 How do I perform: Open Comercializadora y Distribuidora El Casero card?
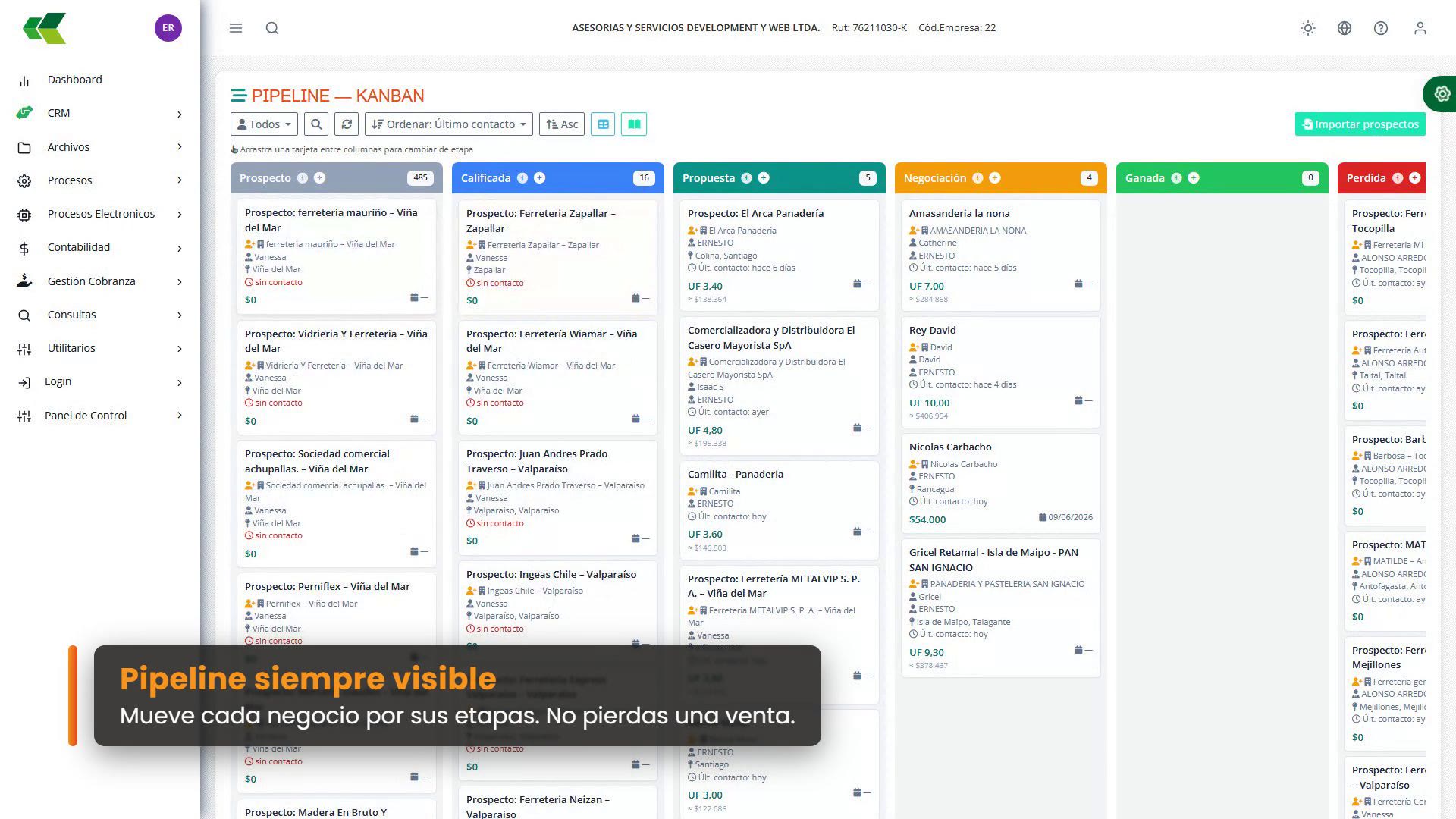[x=779, y=386]
